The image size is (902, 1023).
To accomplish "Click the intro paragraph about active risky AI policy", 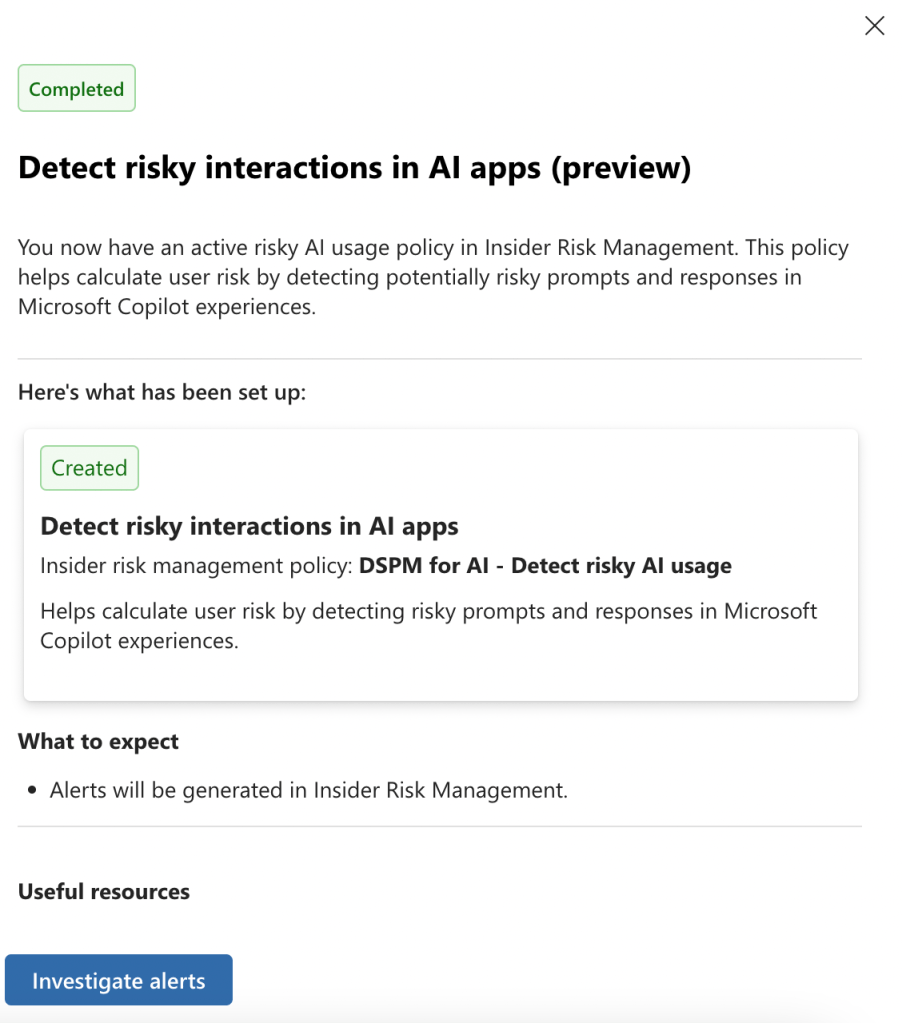I will pyautogui.click(x=433, y=277).
